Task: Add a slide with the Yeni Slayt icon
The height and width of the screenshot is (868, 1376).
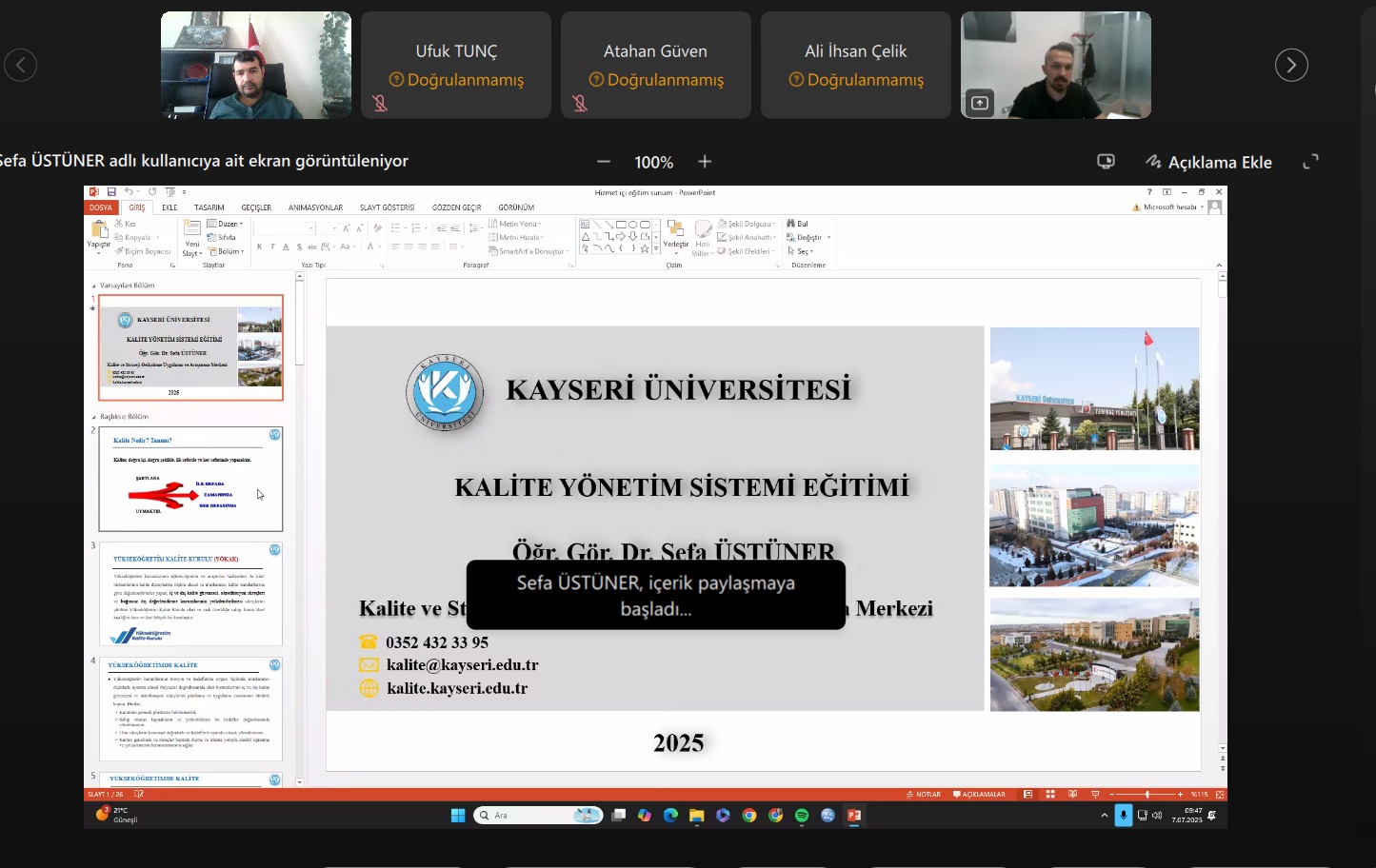Action: (x=192, y=228)
